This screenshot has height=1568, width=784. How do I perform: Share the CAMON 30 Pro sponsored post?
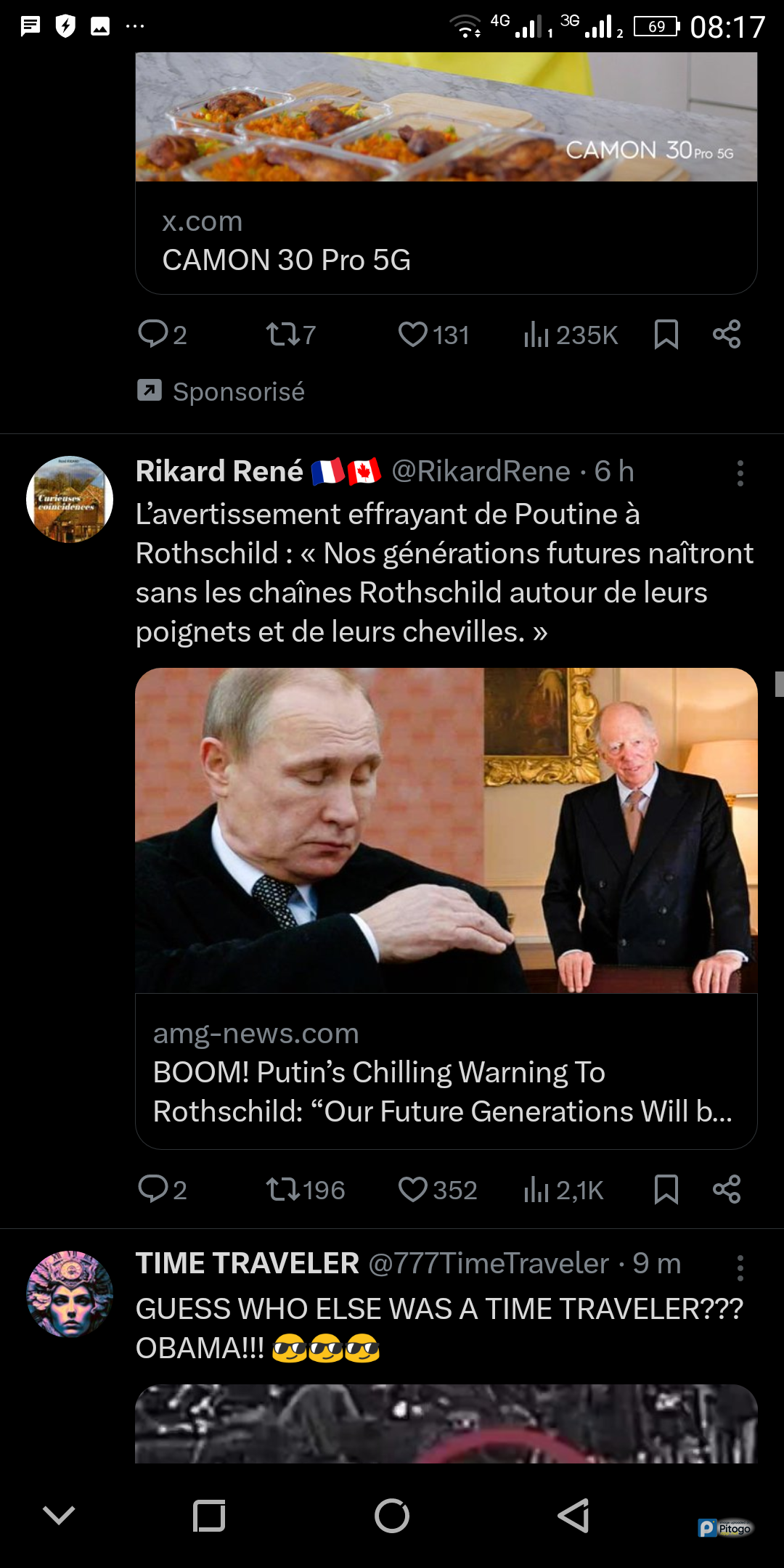(726, 335)
